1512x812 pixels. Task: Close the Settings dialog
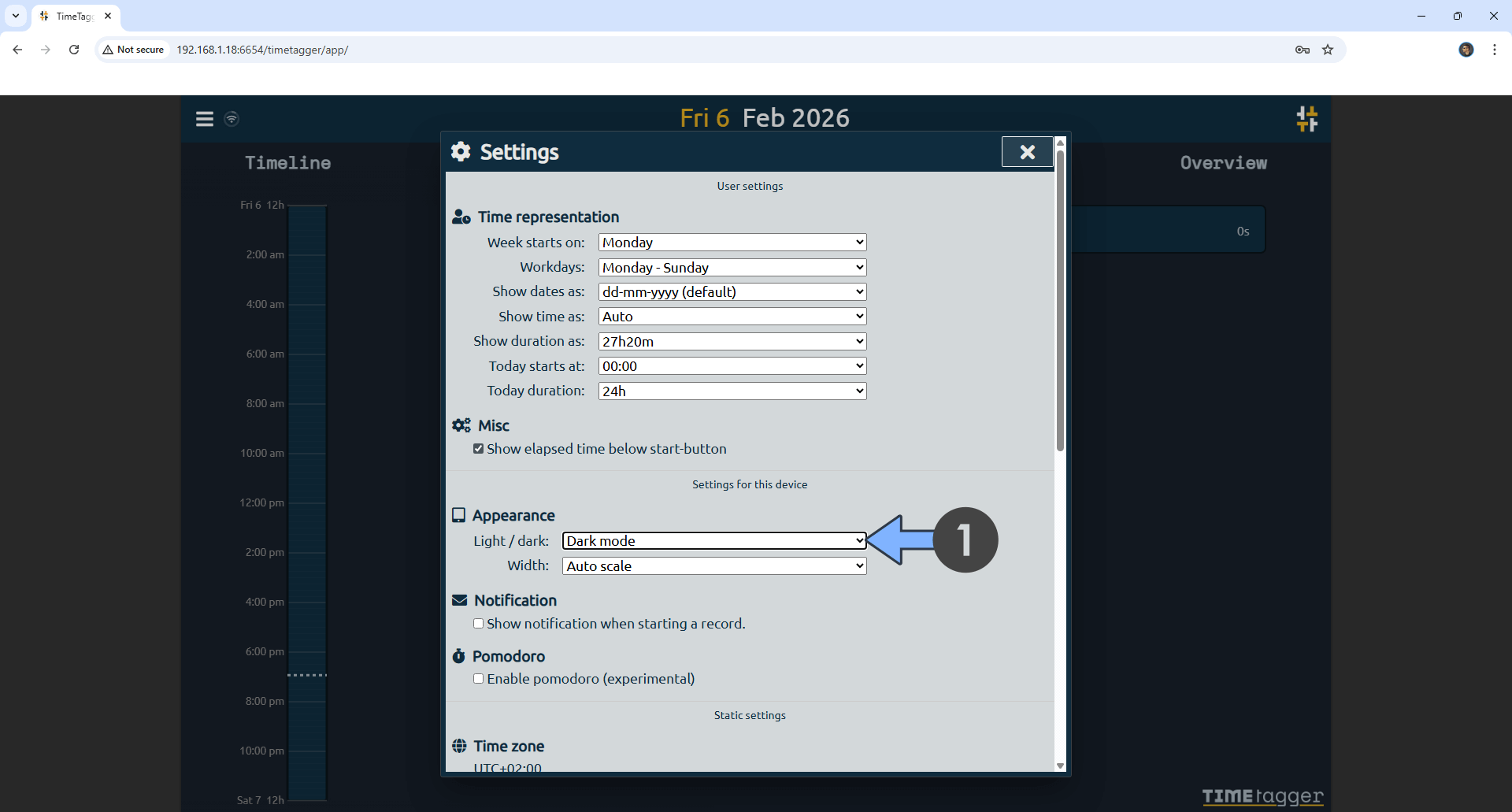pyautogui.click(x=1027, y=152)
